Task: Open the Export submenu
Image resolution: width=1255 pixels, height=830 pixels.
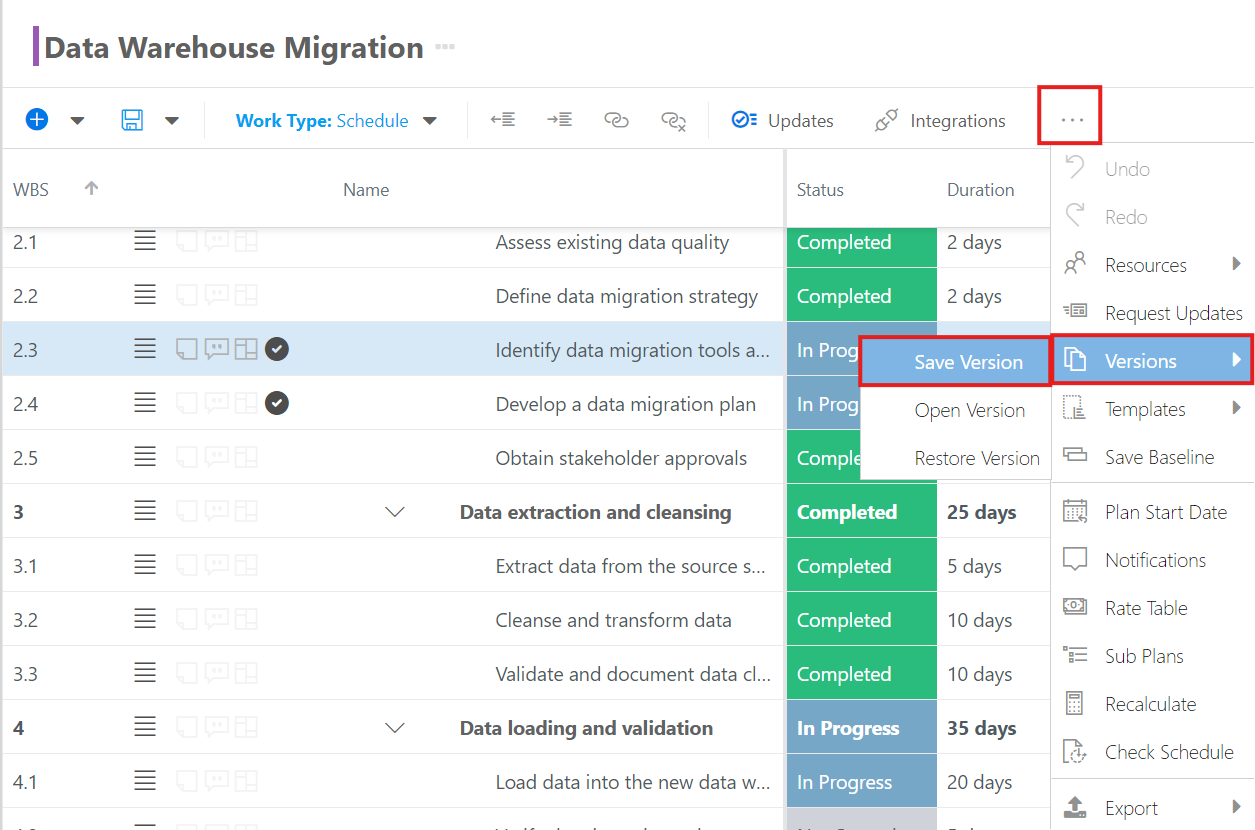Action: point(1152,808)
